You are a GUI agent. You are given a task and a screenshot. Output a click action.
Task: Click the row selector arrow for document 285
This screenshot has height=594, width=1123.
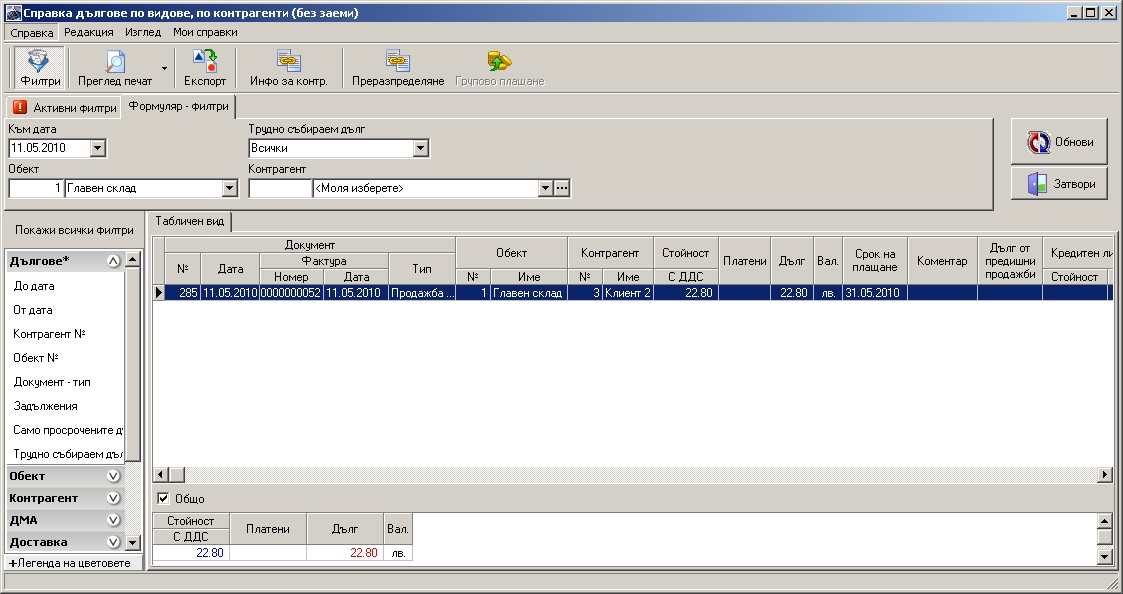point(159,292)
